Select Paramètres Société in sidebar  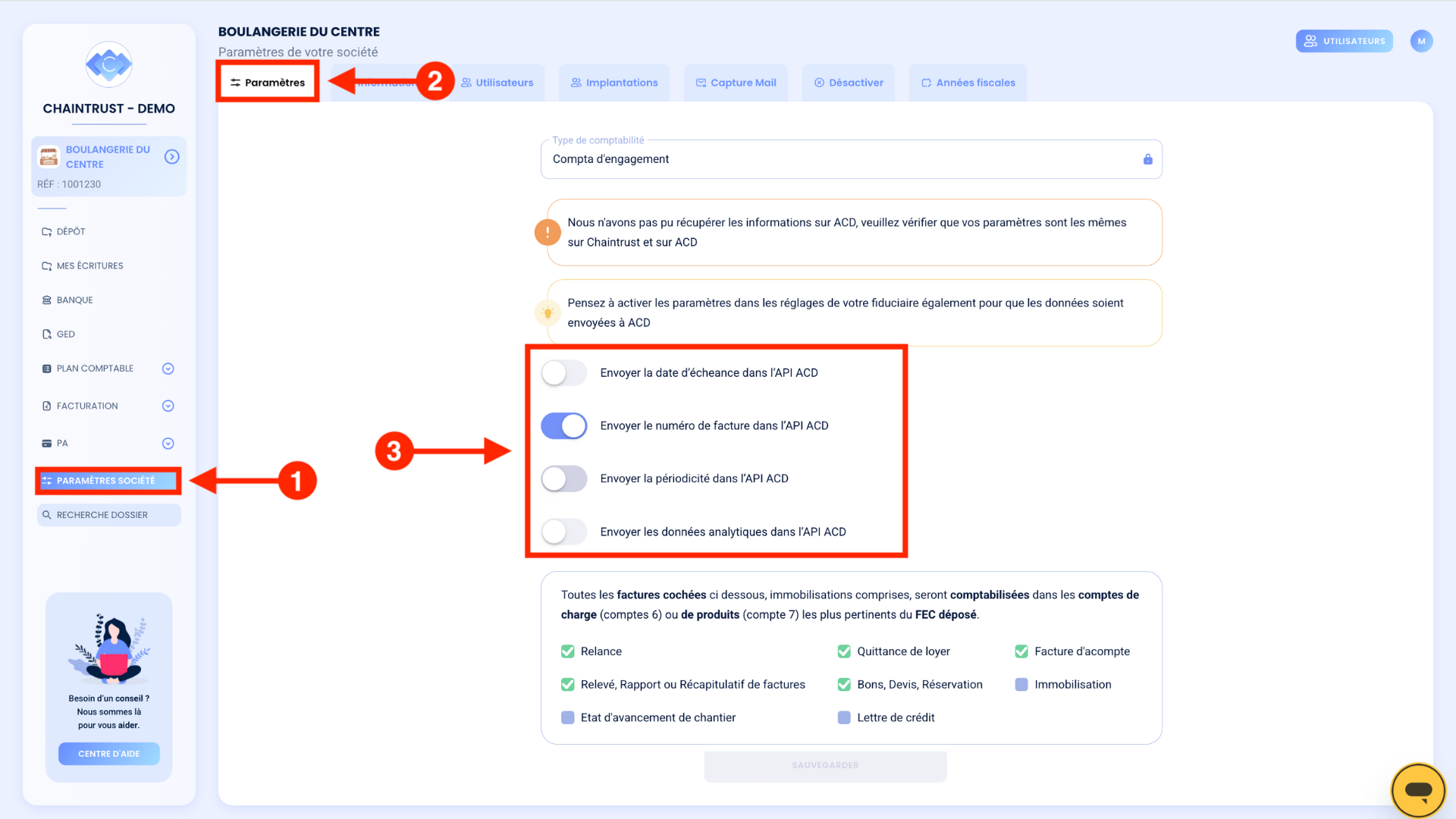108,481
